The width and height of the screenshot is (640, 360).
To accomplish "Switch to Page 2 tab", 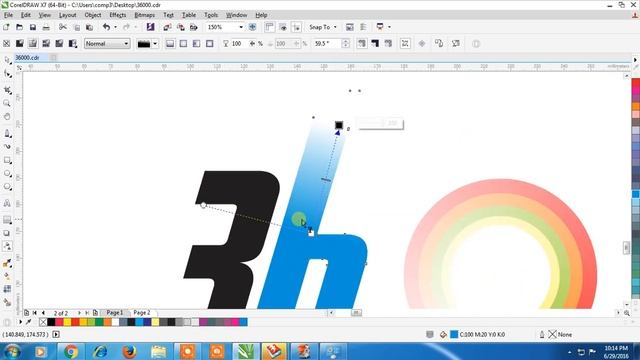I will click(142, 313).
